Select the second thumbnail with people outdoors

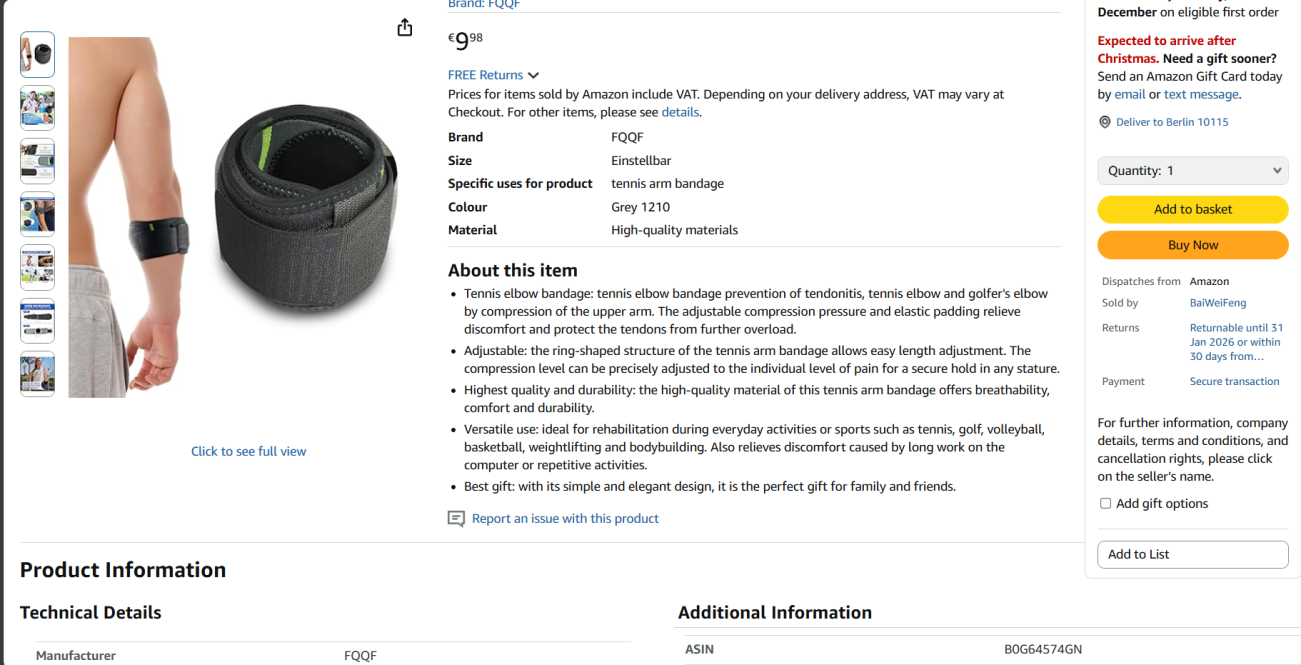37,108
